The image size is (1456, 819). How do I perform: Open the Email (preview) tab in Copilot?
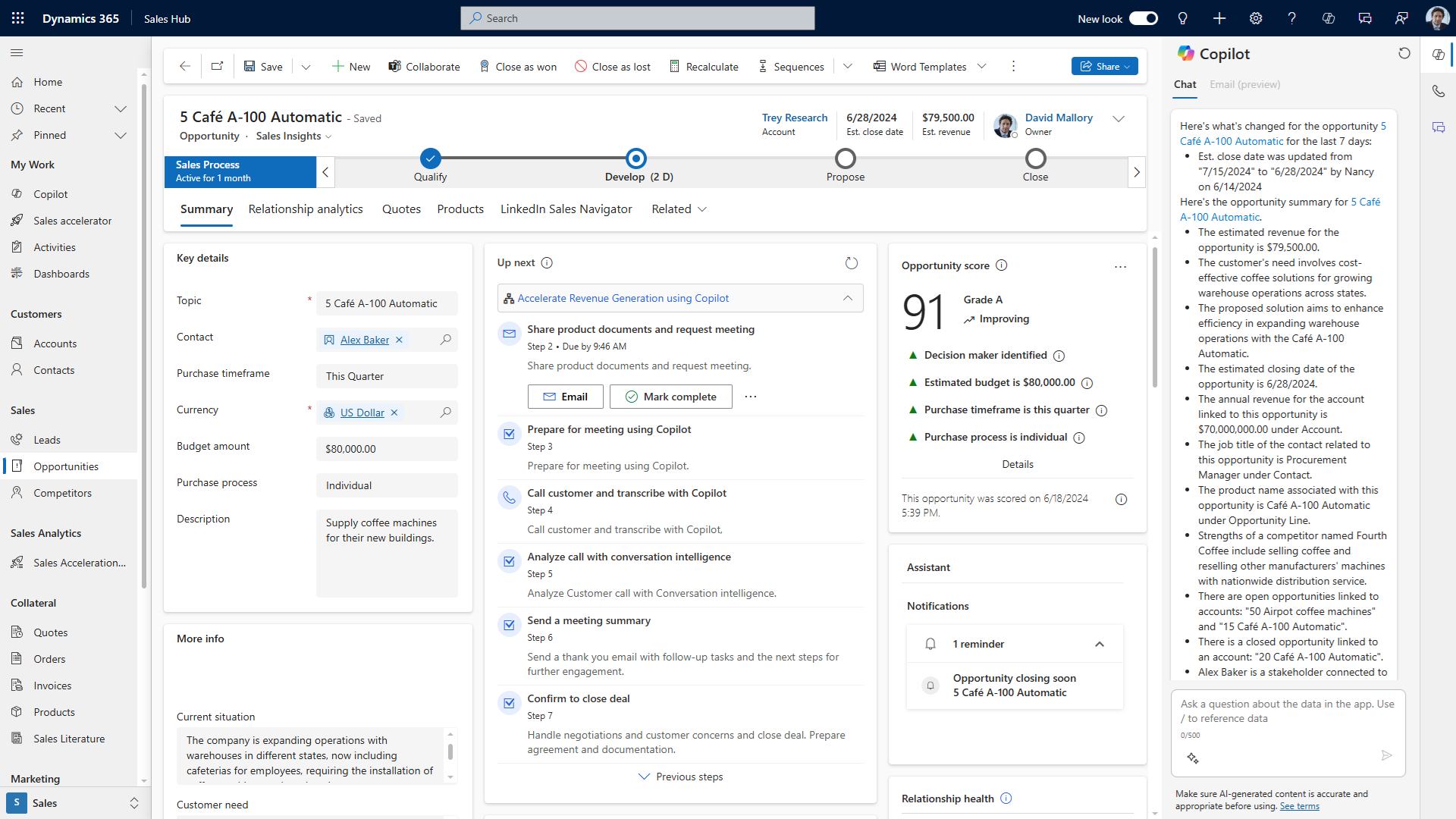tap(1244, 85)
